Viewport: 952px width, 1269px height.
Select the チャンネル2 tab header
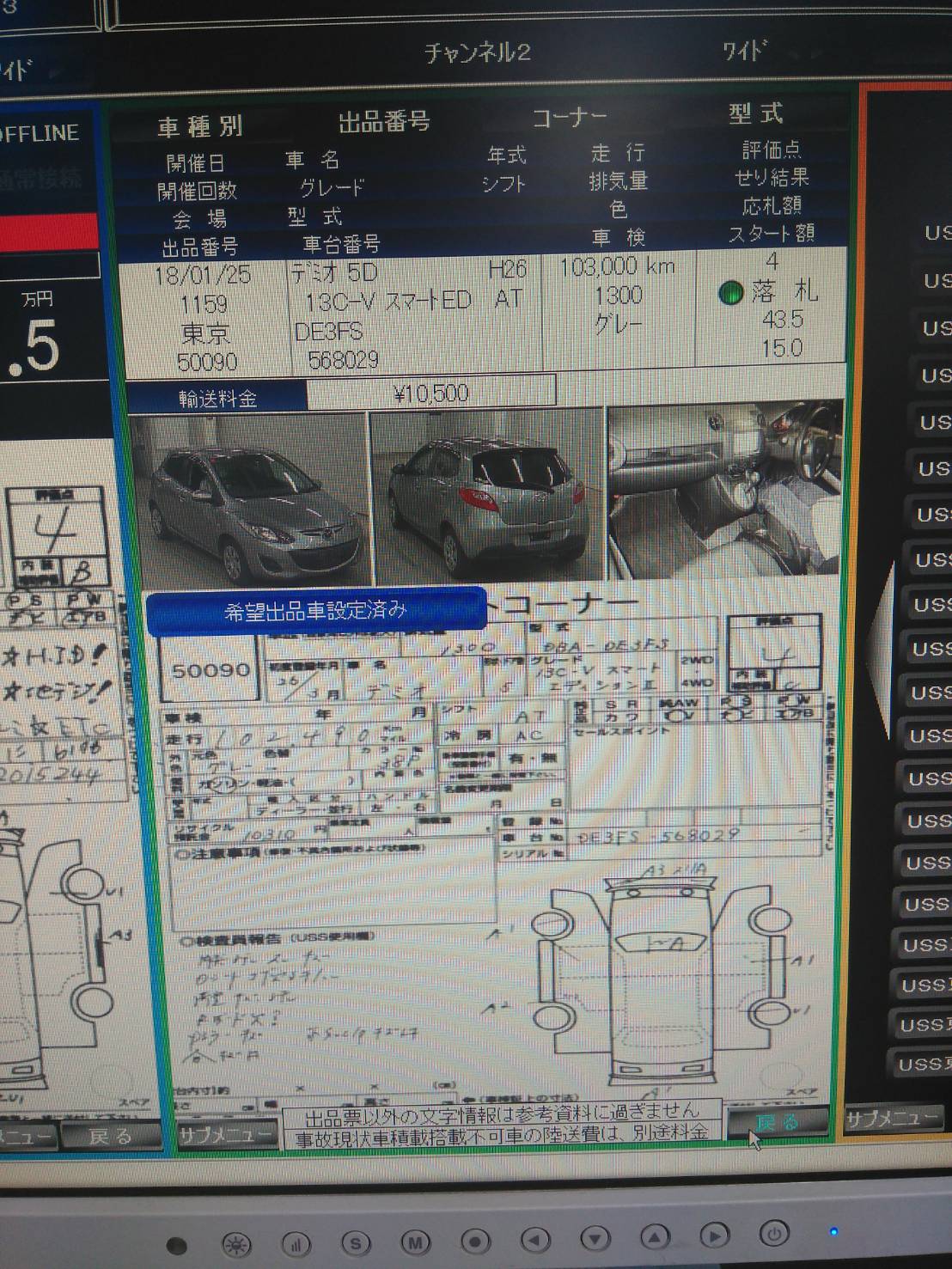click(x=478, y=53)
